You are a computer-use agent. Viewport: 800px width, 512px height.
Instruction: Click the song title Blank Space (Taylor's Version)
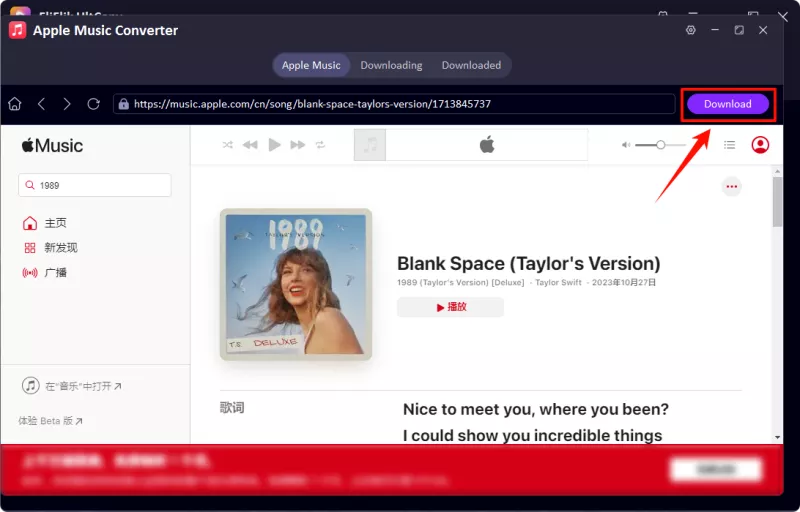529,264
